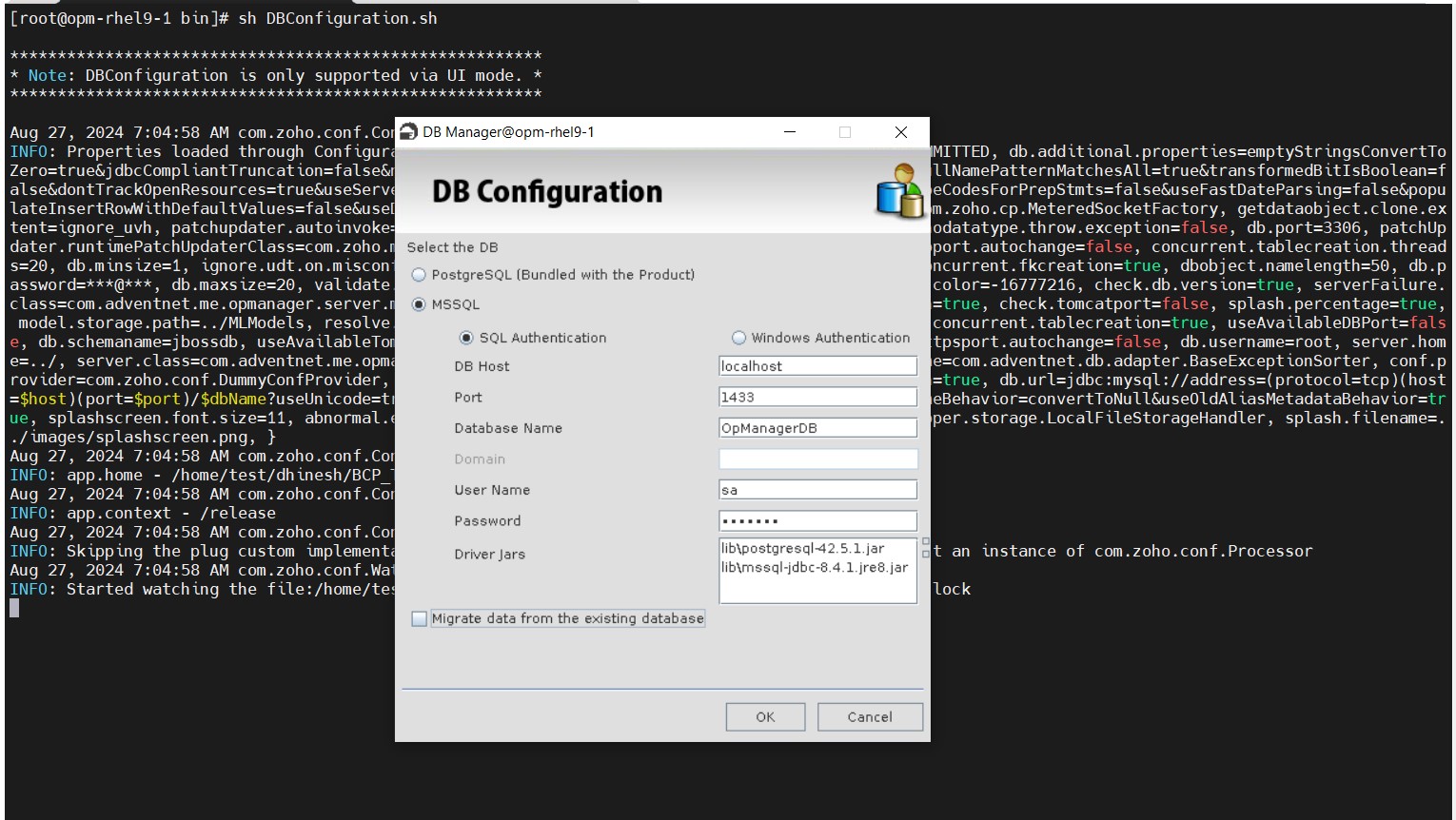Click the terminal note about UI mode
Viewport: 1456px width, 820px height.
(x=276, y=76)
